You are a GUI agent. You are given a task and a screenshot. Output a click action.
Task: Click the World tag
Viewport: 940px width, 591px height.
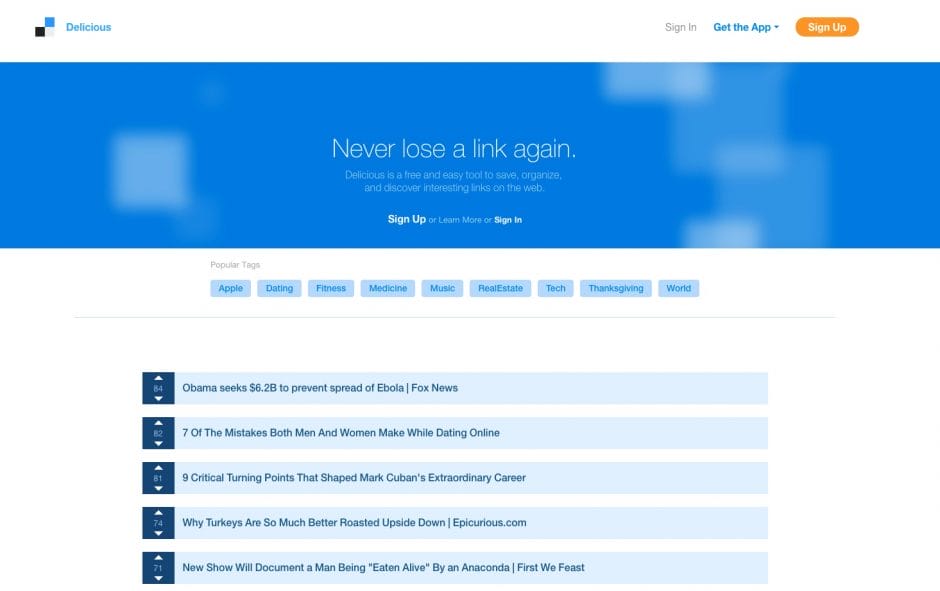[678, 288]
